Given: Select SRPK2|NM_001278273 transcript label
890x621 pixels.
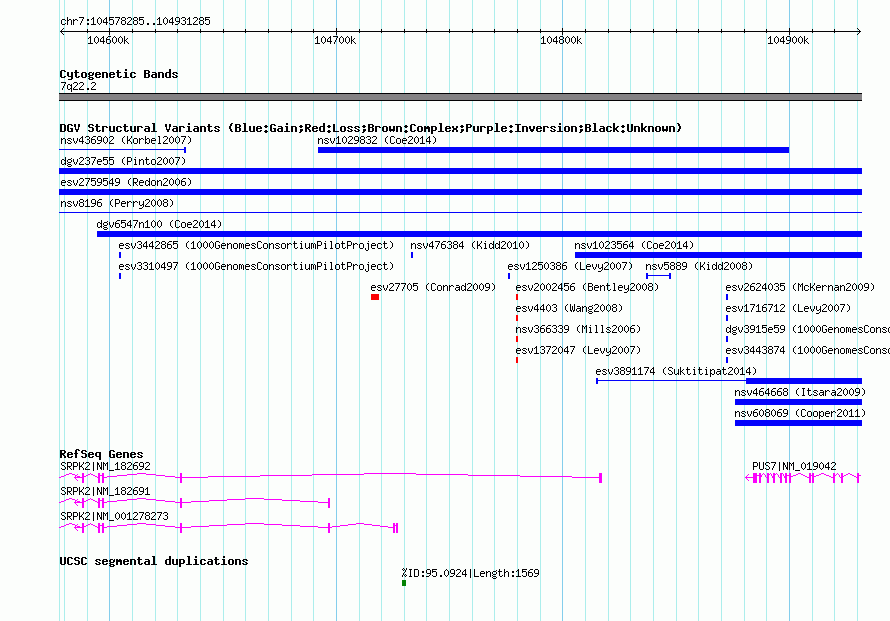Looking at the screenshot, I should point(115,517).
